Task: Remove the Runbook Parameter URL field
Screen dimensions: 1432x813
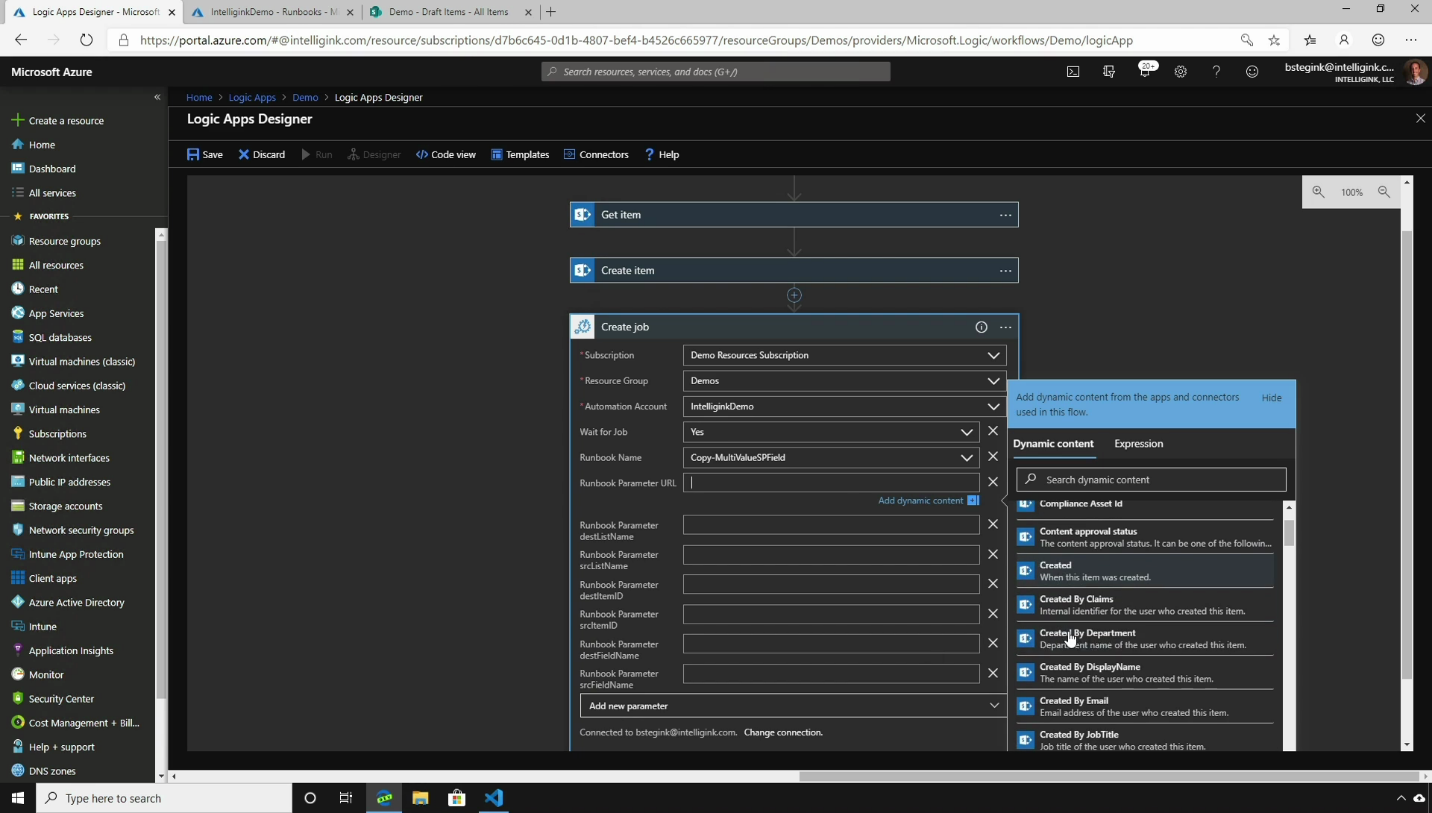Action: [993, 482]
